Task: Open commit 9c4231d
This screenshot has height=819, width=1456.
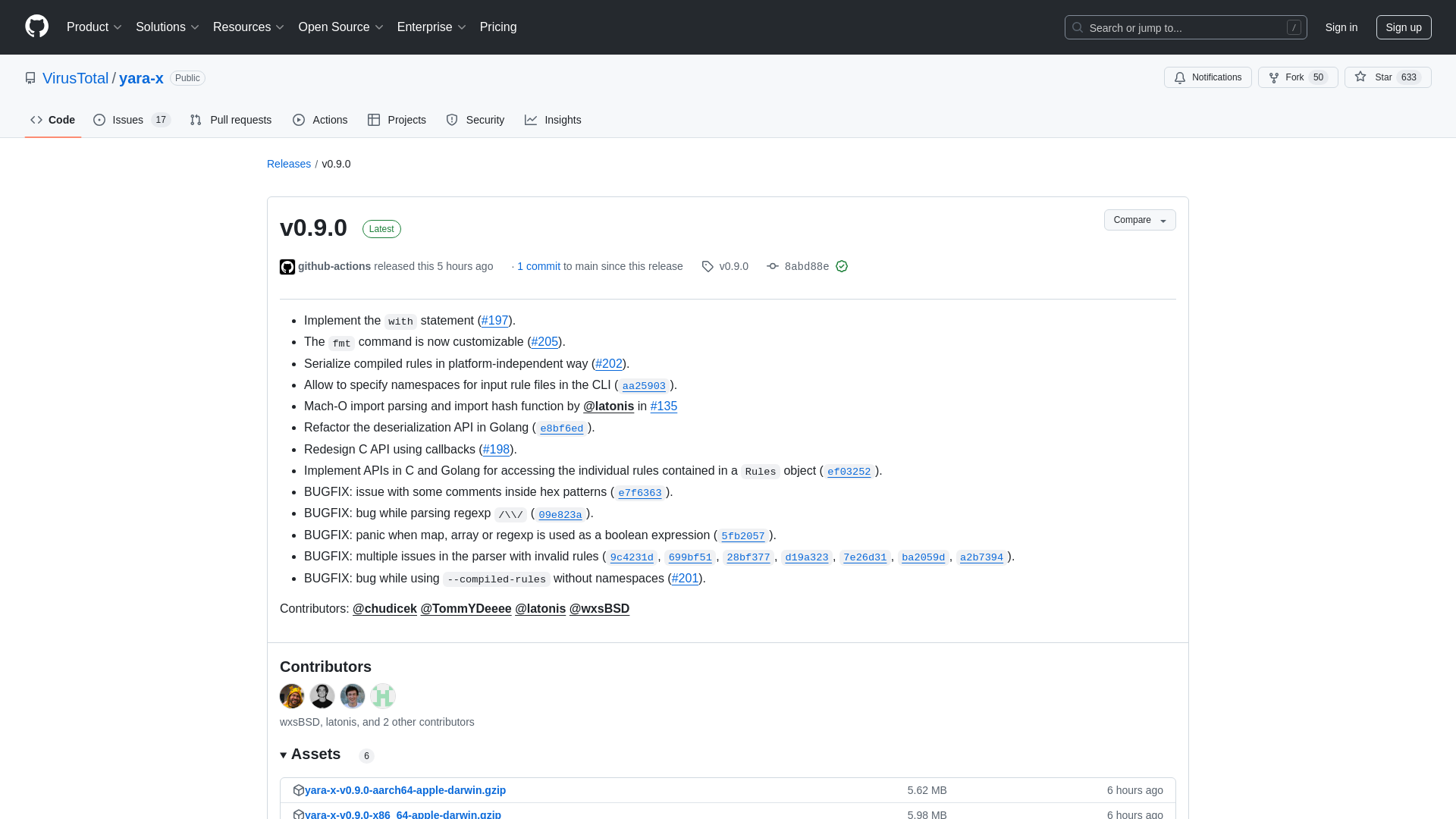Action: [x=632, y=557]
